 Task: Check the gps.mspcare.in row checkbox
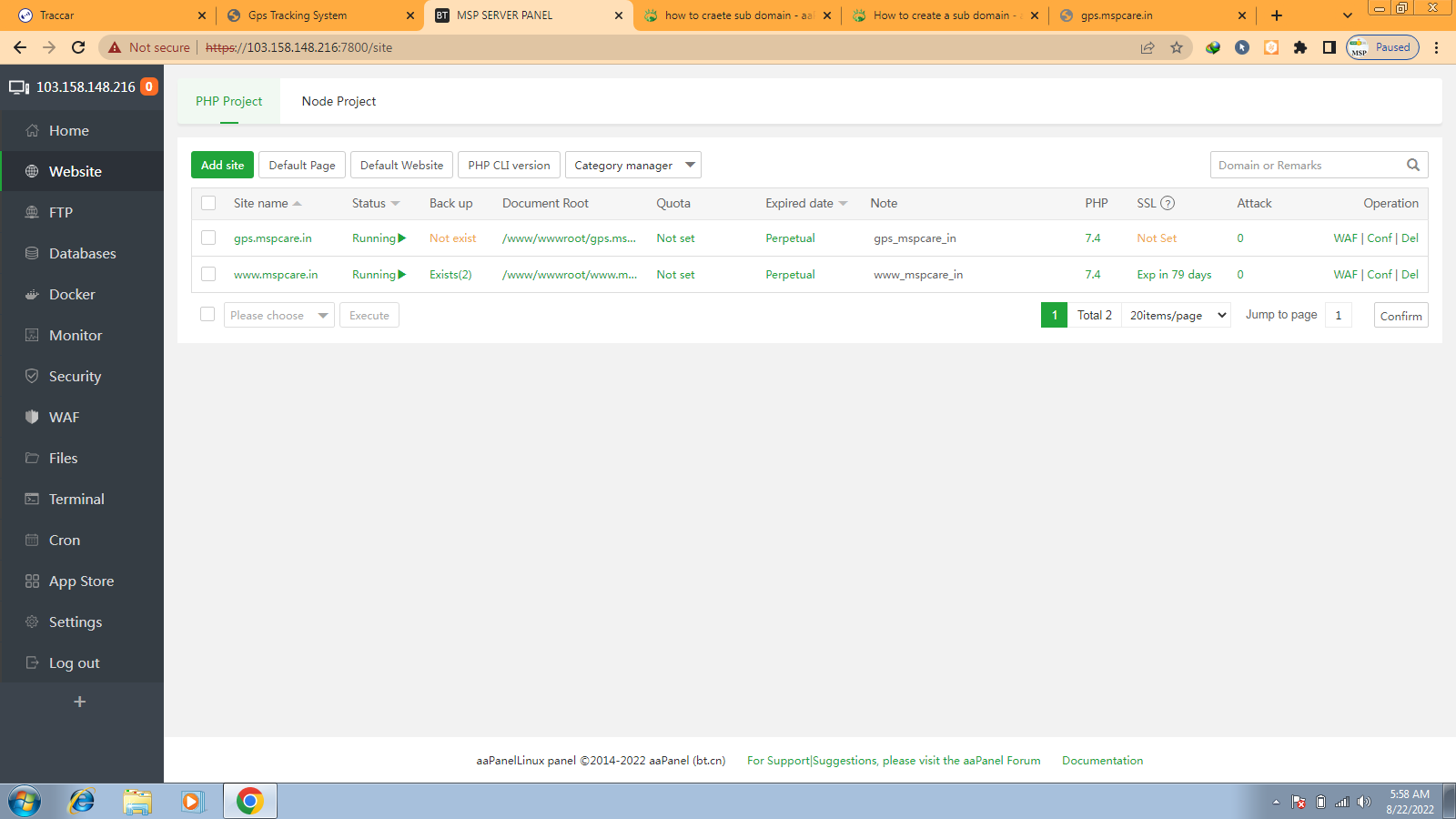coord(208,238)
